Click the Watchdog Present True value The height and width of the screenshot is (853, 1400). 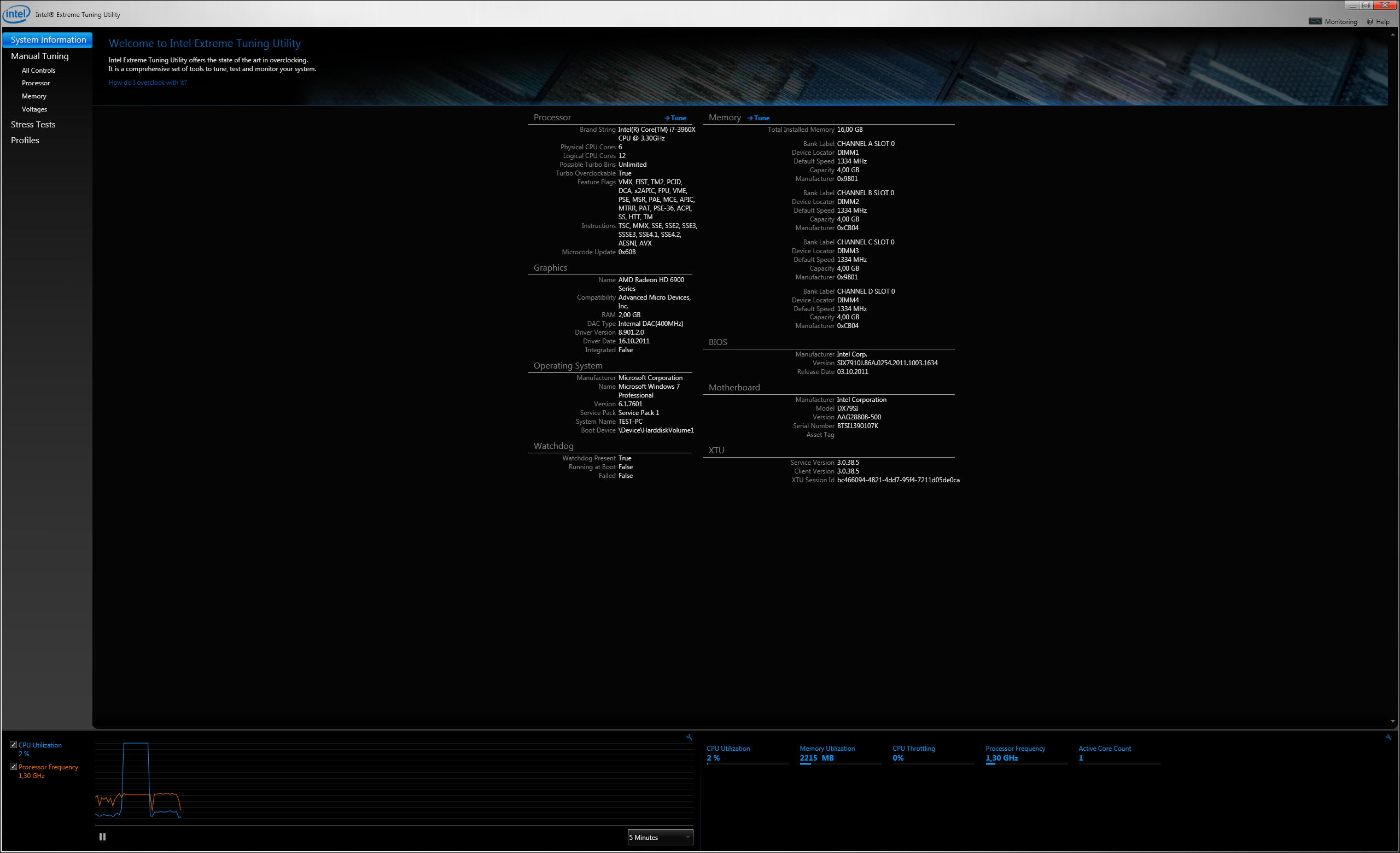pyautogui.click(x=625, y=458)
